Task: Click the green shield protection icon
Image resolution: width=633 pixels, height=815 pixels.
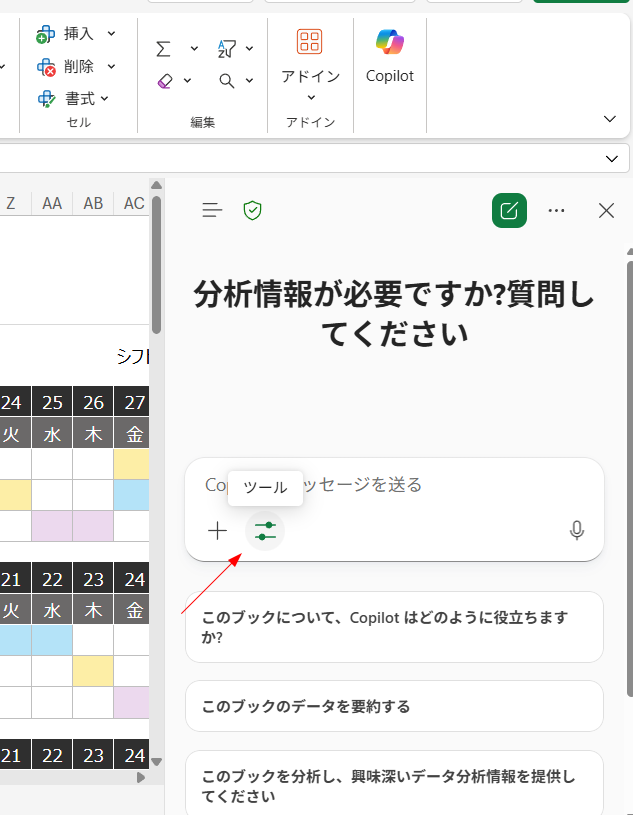Action: (253, 210)
